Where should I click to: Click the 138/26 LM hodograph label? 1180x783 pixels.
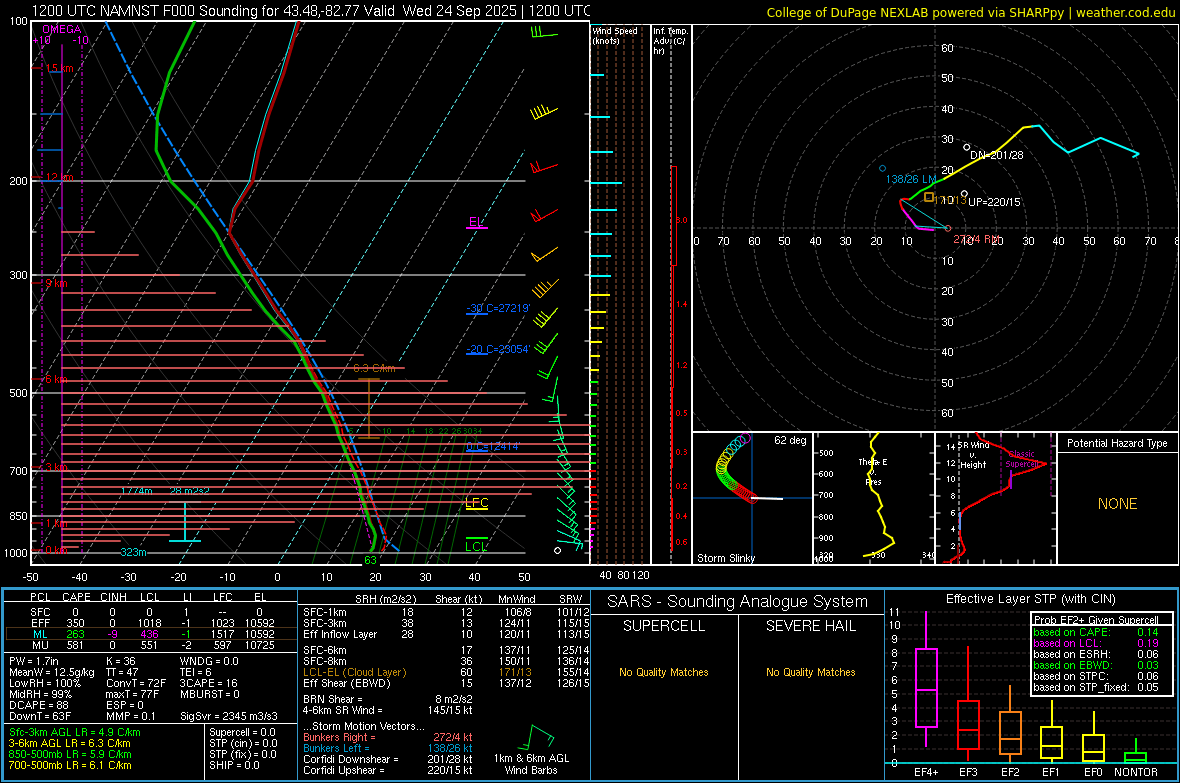[x=911, y=179]
